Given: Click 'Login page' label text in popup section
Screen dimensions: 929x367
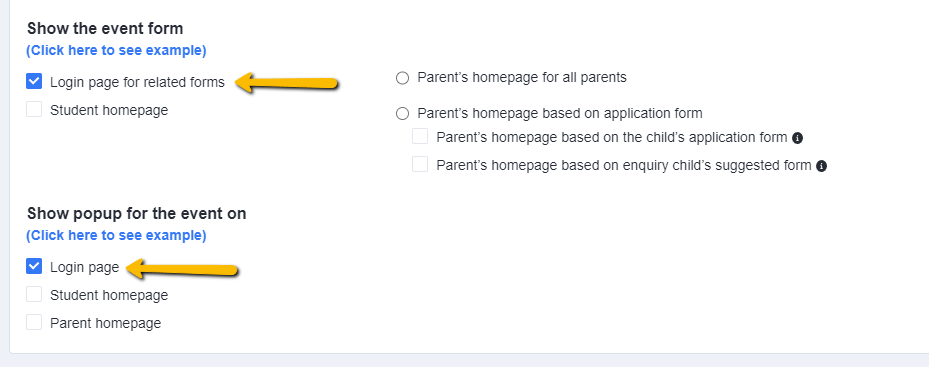Looking at the screenshot, I should point(85,267).
